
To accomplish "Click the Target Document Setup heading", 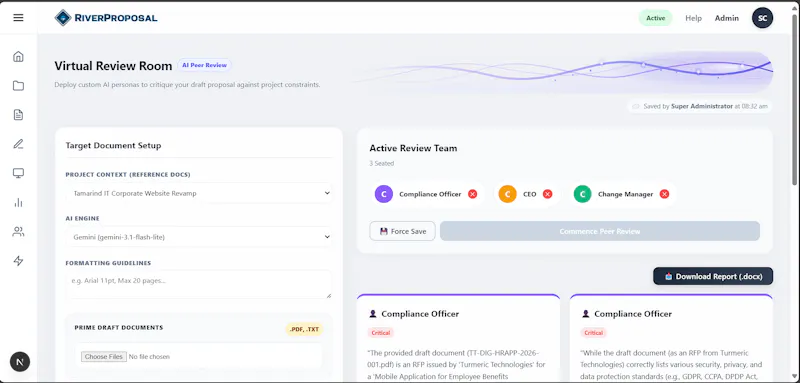I will tap(113, 145).
